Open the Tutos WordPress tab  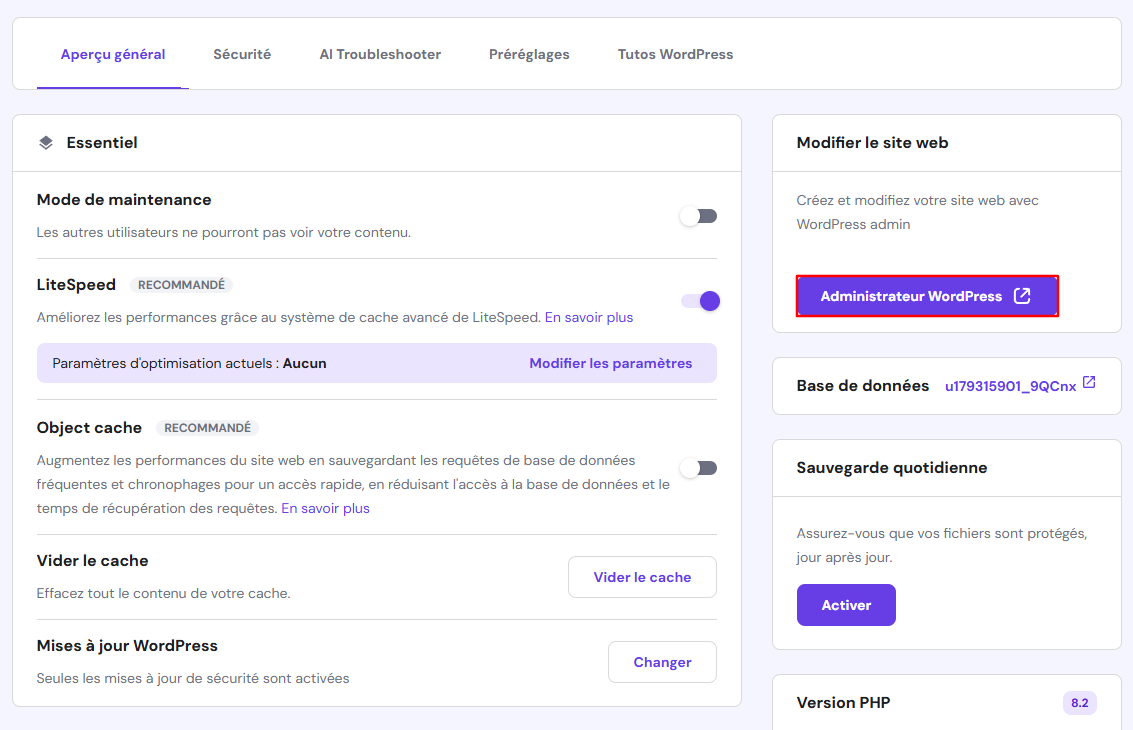(x=675, y=54)
